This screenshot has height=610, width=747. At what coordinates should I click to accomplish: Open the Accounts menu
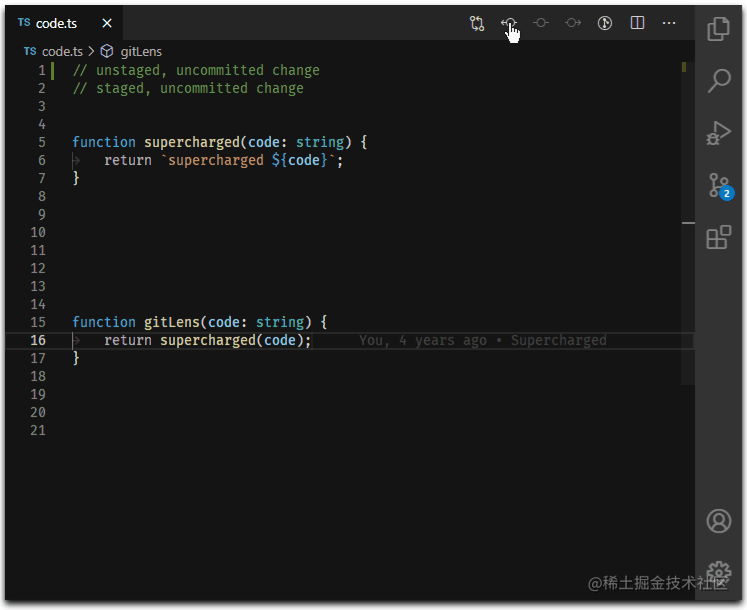(718, 521)
